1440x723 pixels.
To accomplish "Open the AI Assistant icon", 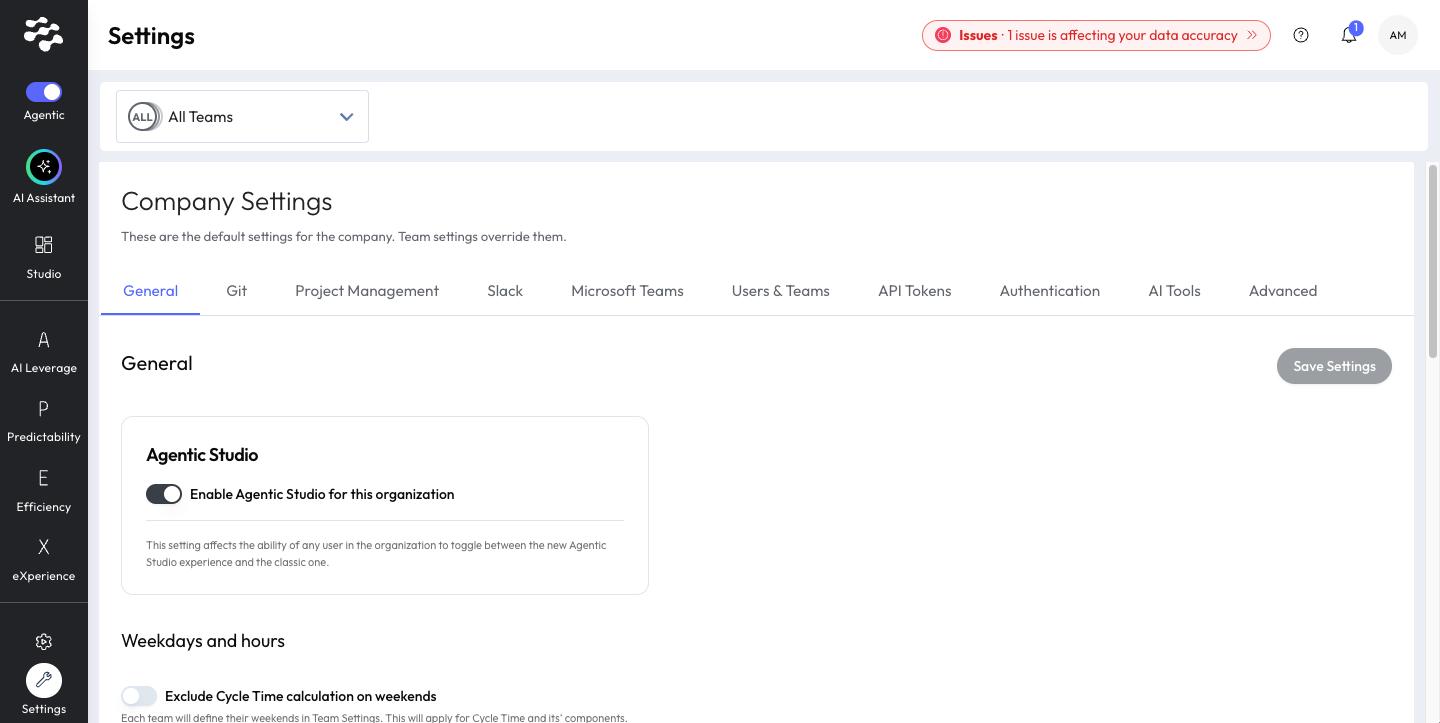I will click(x=44, y=167).
